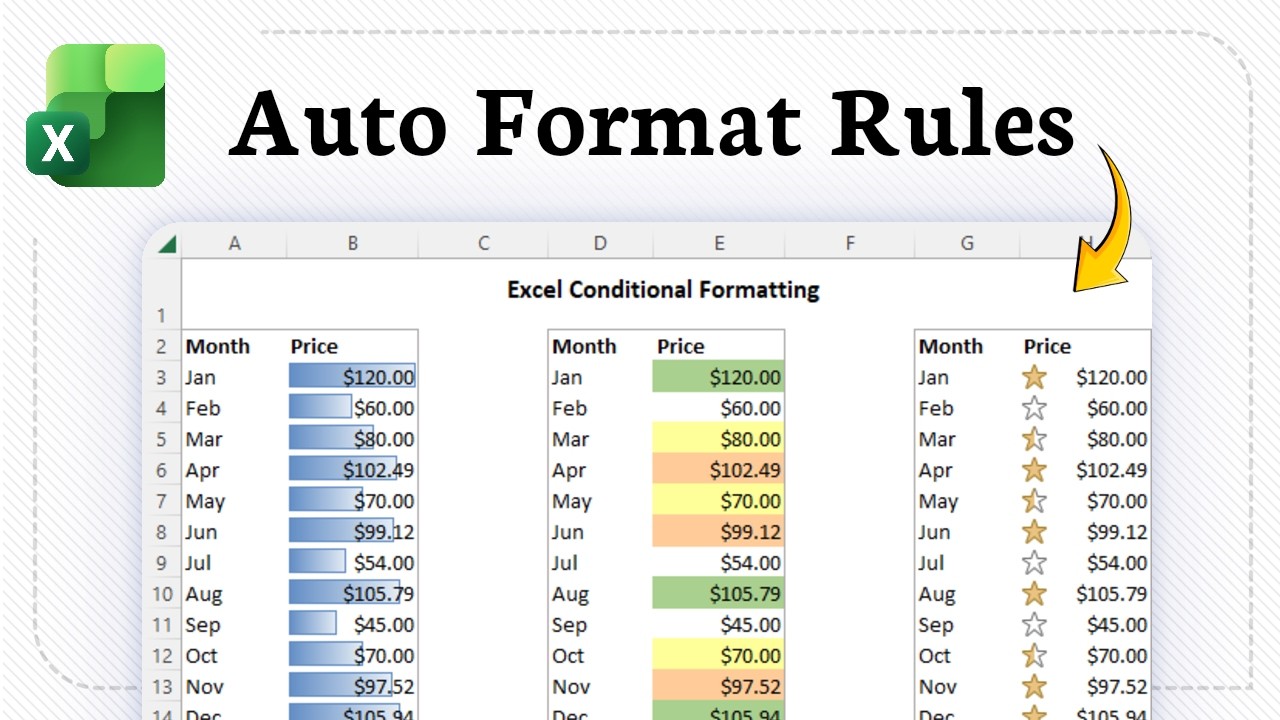Image resolution: width=1280 pixels, height=720 pixels.
Task: Click 'Mar' in column G
Action: tap(937, 439)
